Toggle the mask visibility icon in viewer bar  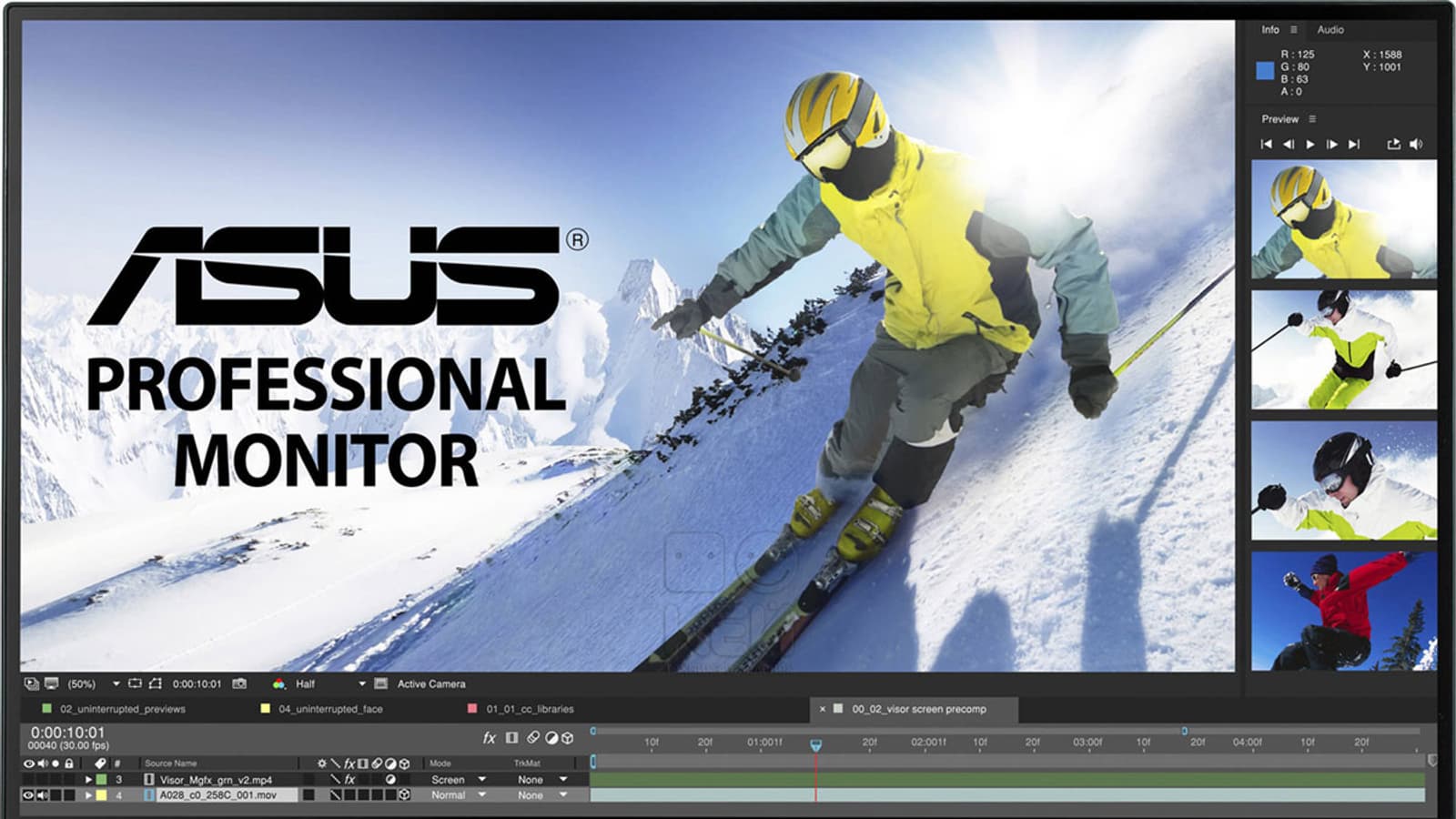[x=155, y=683]
